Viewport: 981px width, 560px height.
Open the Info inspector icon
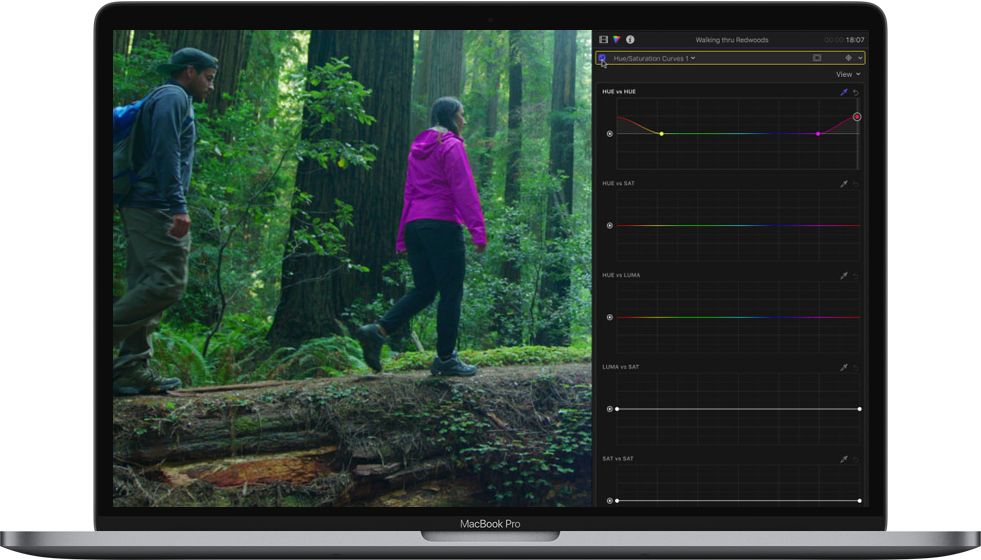point(630,40)
